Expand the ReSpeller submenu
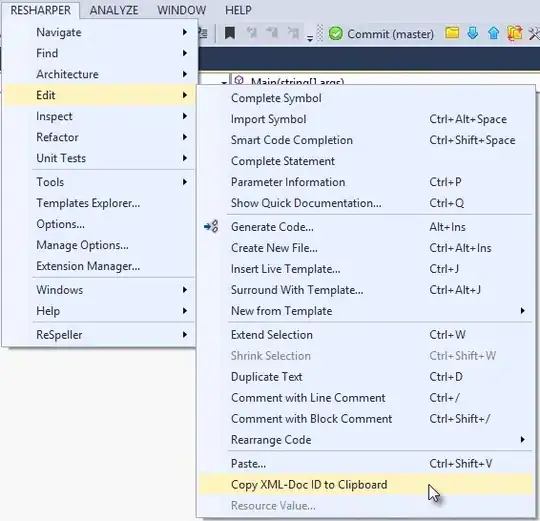The image size is (540, 521). 100,335
